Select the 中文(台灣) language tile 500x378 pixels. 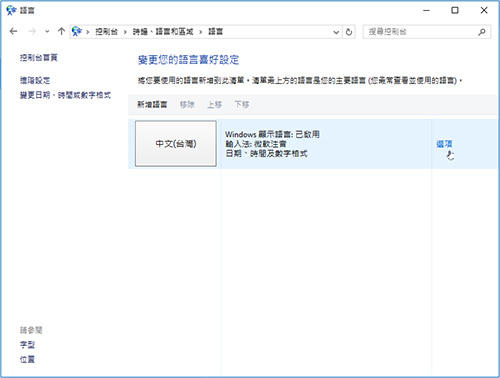click(x=176, y=144)
